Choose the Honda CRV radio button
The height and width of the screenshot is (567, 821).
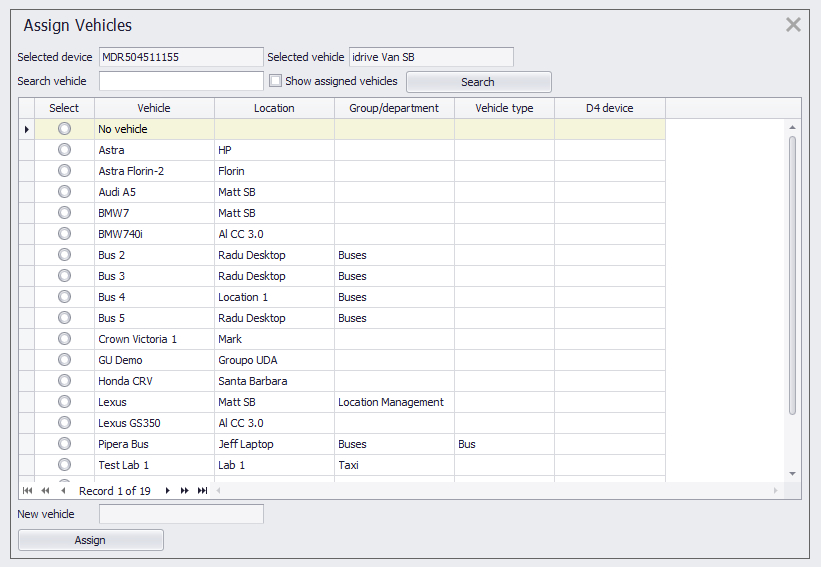coord(65,381)
